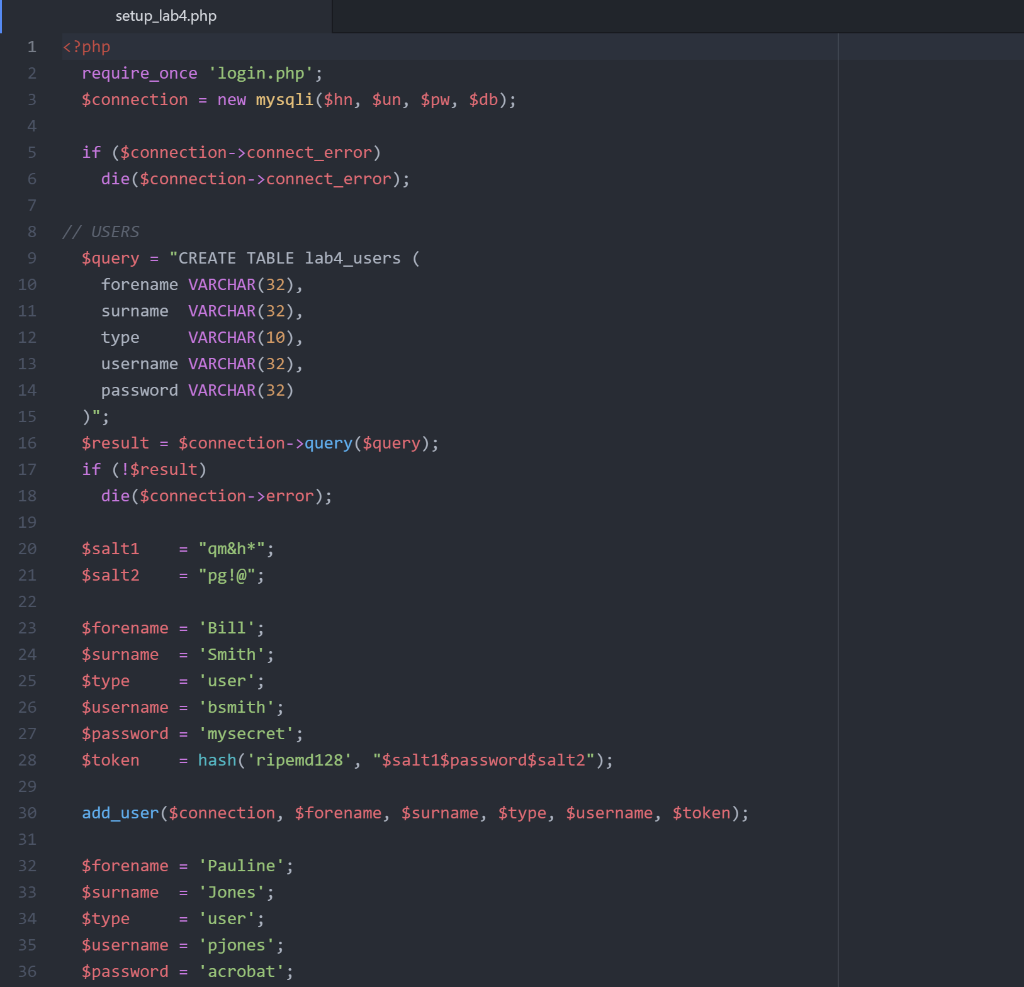Click 'add_user' function call on line 30
This screenshot has height=987, width=1024.
[x=120, y=813]
